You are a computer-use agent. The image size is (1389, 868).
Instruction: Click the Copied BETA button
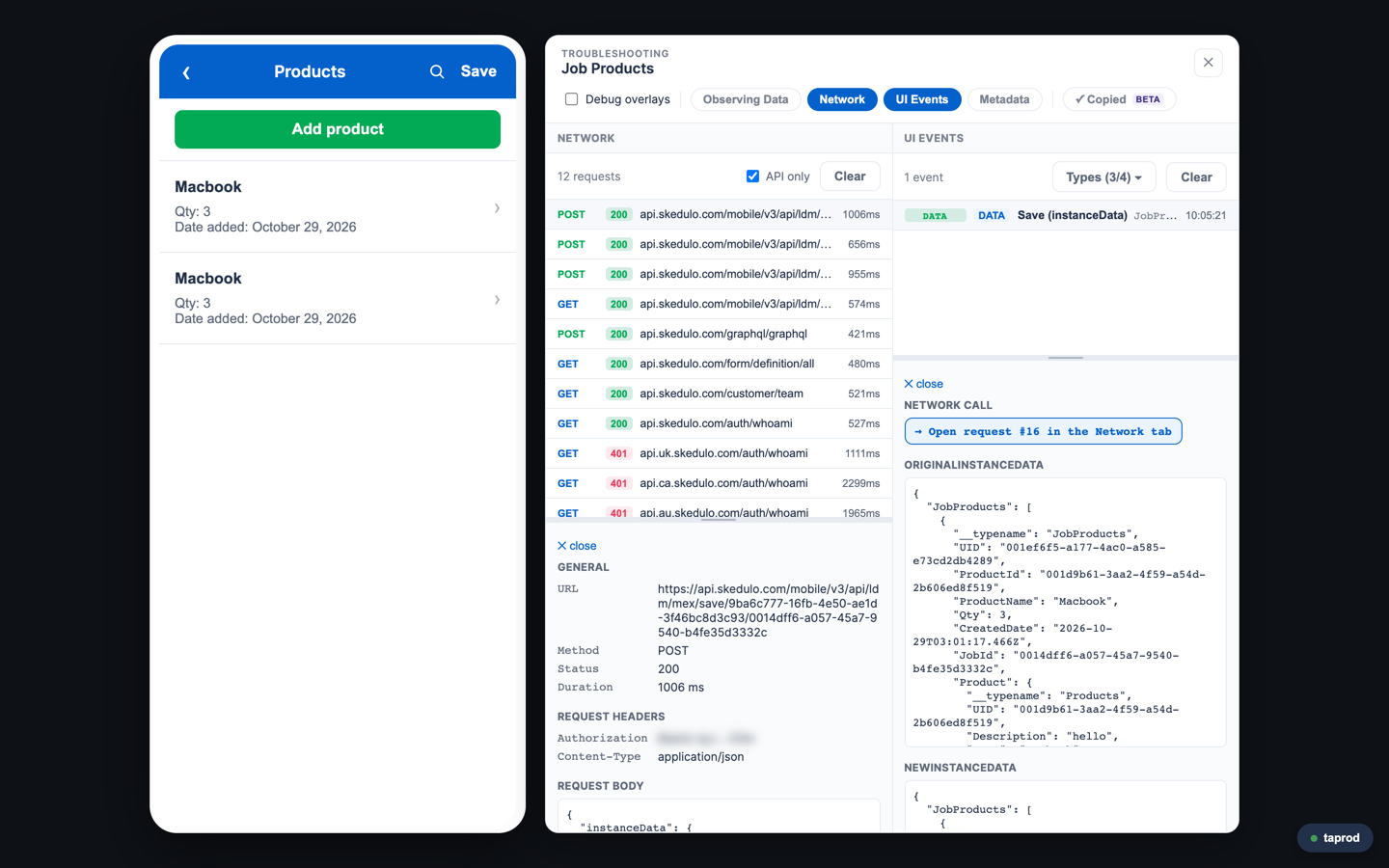click(1119, 99)
